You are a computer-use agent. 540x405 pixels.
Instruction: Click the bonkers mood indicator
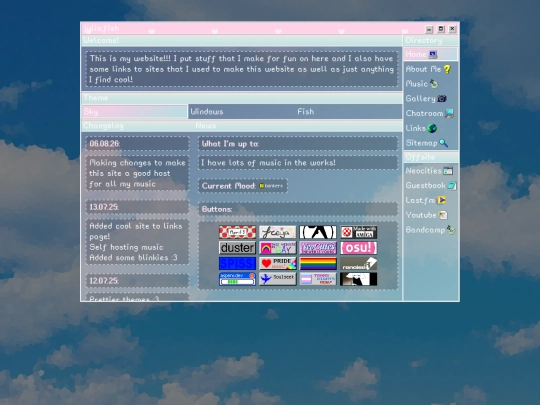point(271,186)
